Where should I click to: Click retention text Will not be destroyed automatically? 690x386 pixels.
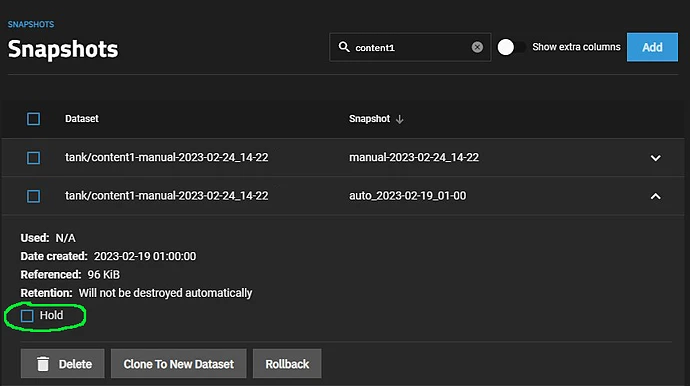click(165, 293)
